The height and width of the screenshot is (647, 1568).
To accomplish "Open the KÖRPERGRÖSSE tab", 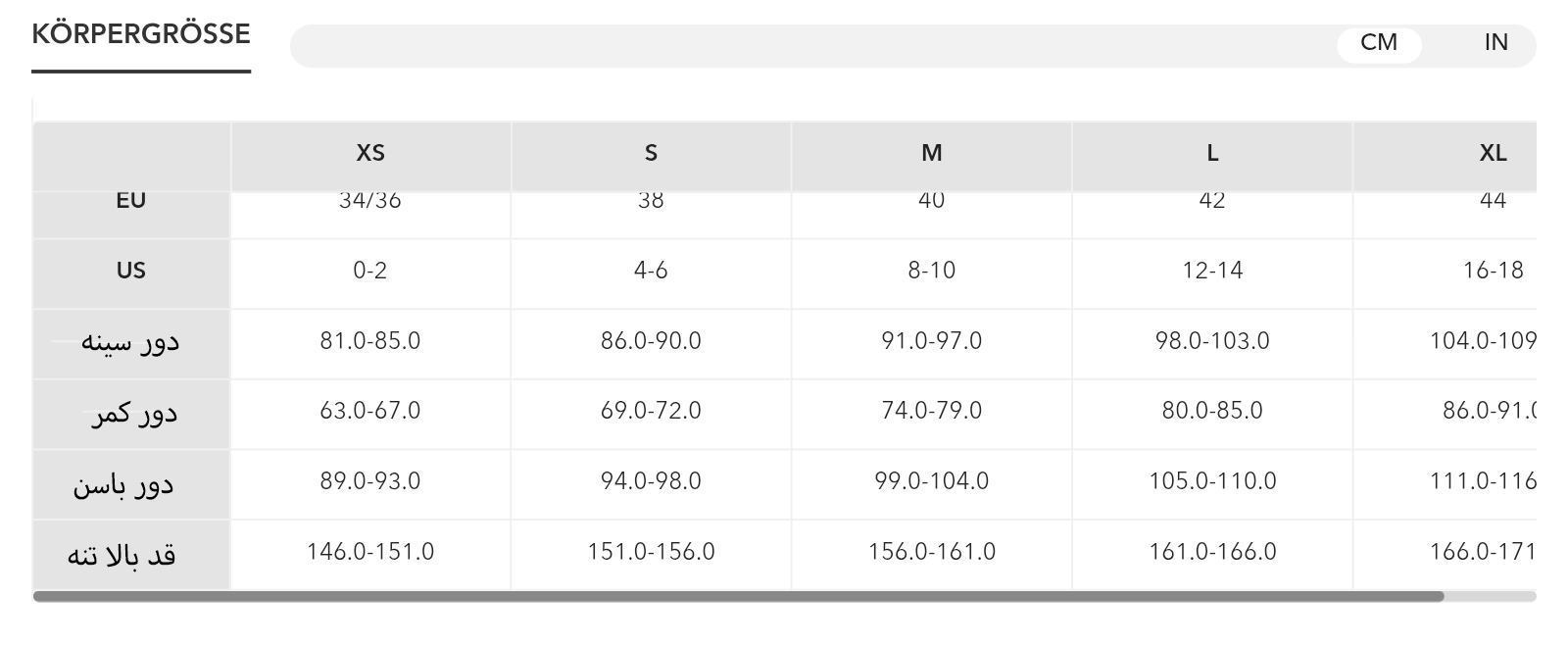I will coord(141,35).
